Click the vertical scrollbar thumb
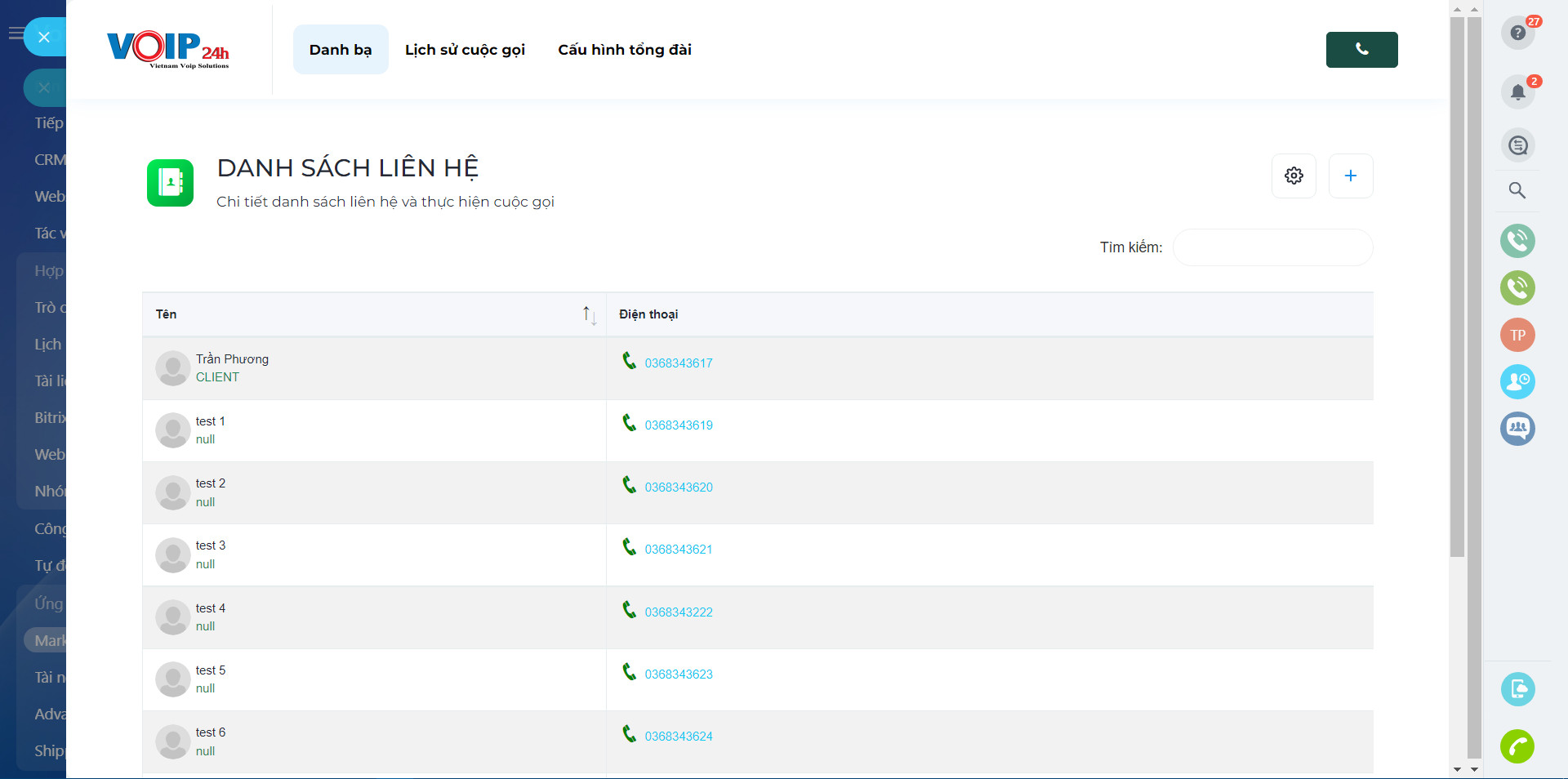1568x779 pixels. [x=1457, y=286]
